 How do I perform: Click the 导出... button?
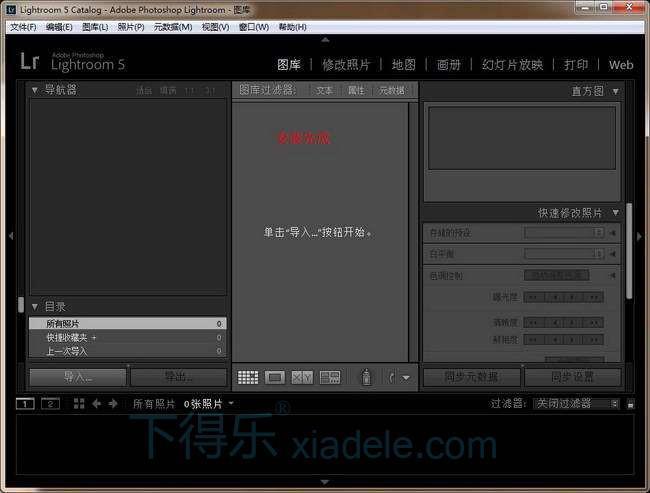[x=179, y=377]
